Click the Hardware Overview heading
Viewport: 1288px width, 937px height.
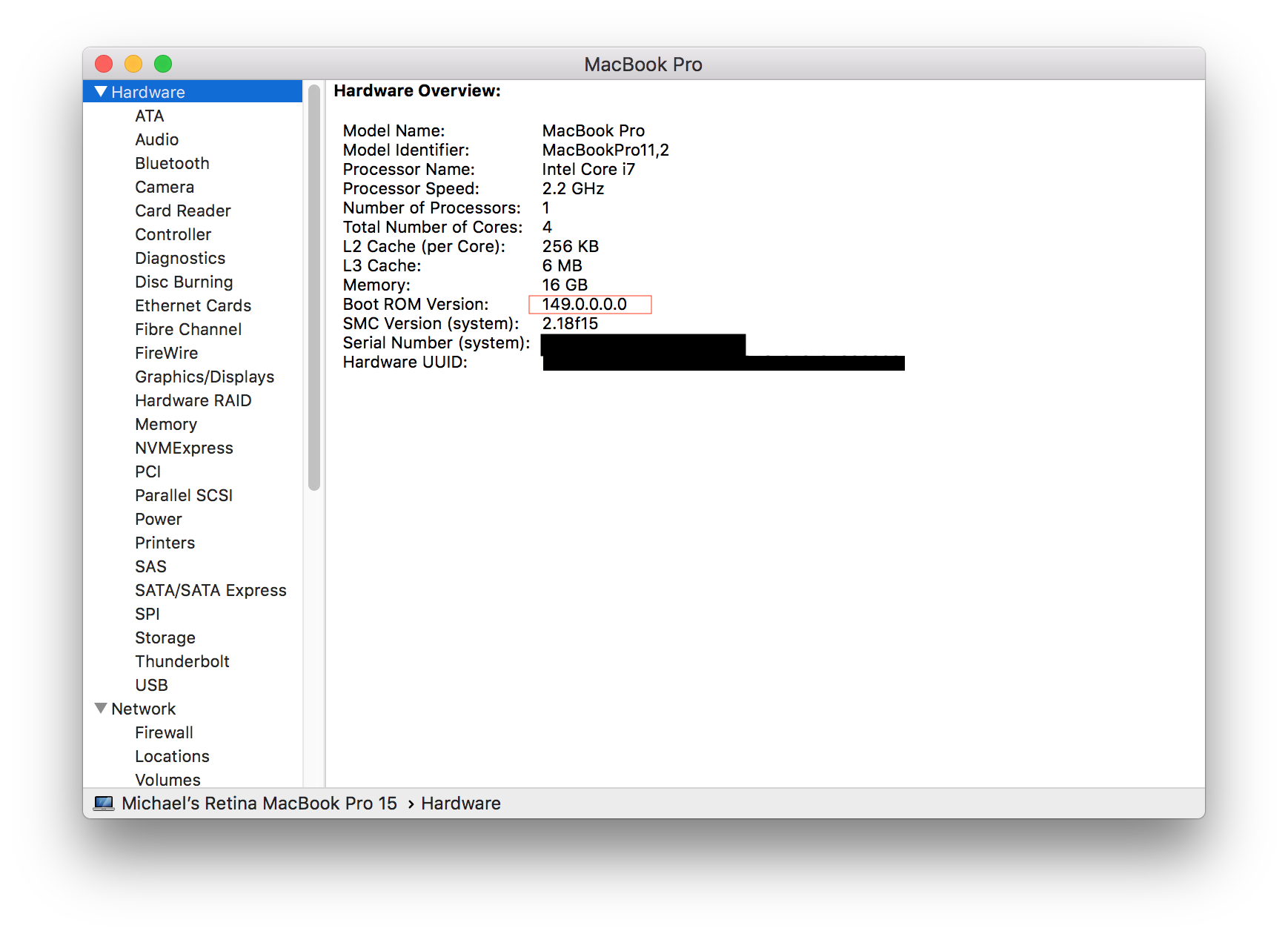417,90
